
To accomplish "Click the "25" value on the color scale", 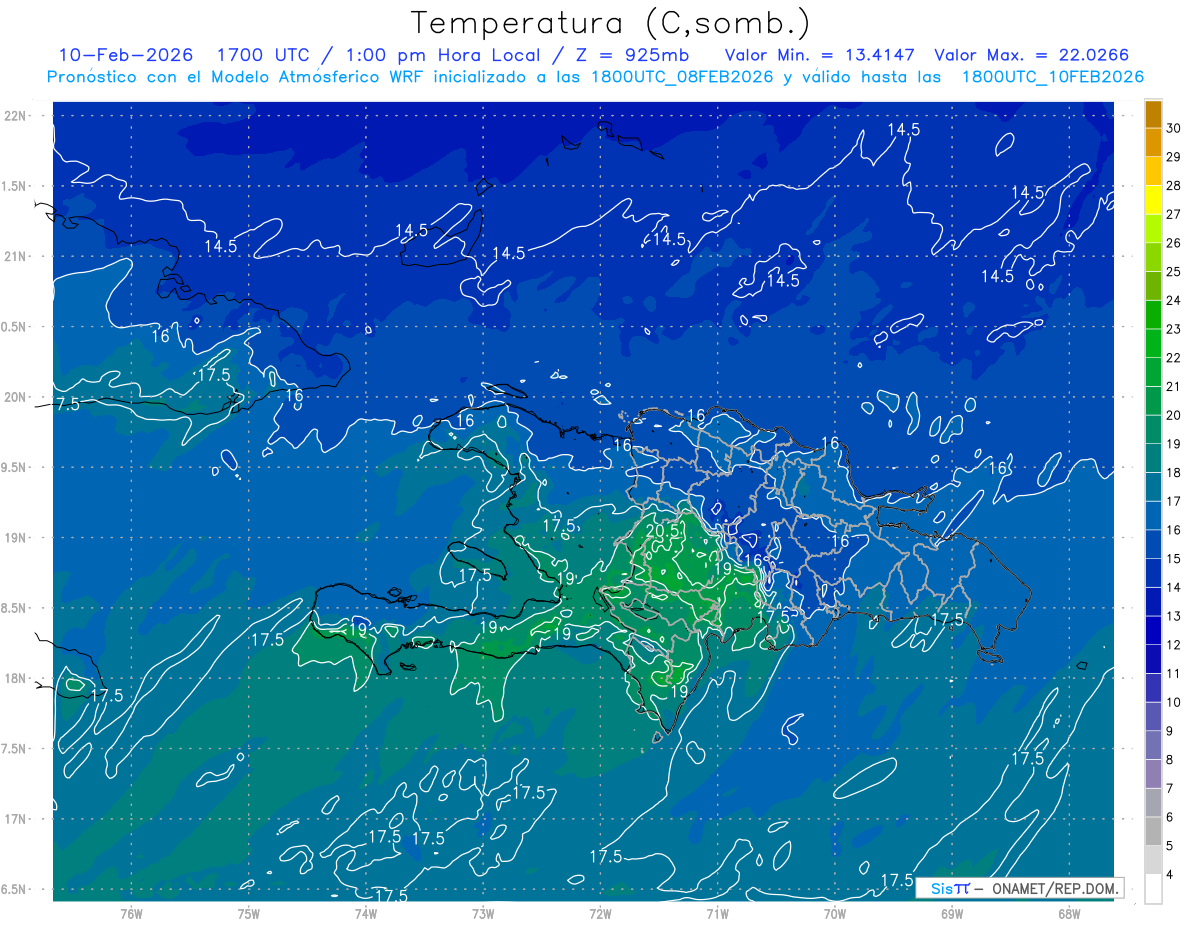I will coord(1173,271).
